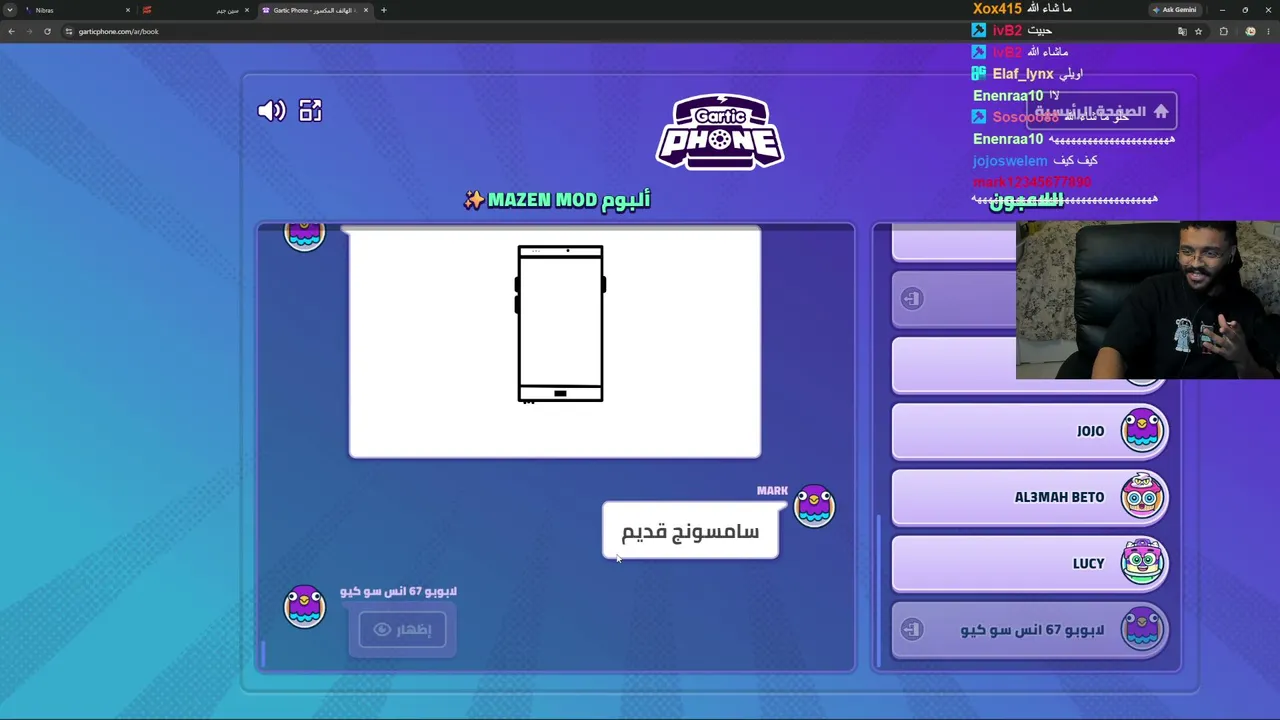Close the Nibras browser tab
Image resolution: width=1280 pixels, height=720 pixels.
tap(128, 10)
